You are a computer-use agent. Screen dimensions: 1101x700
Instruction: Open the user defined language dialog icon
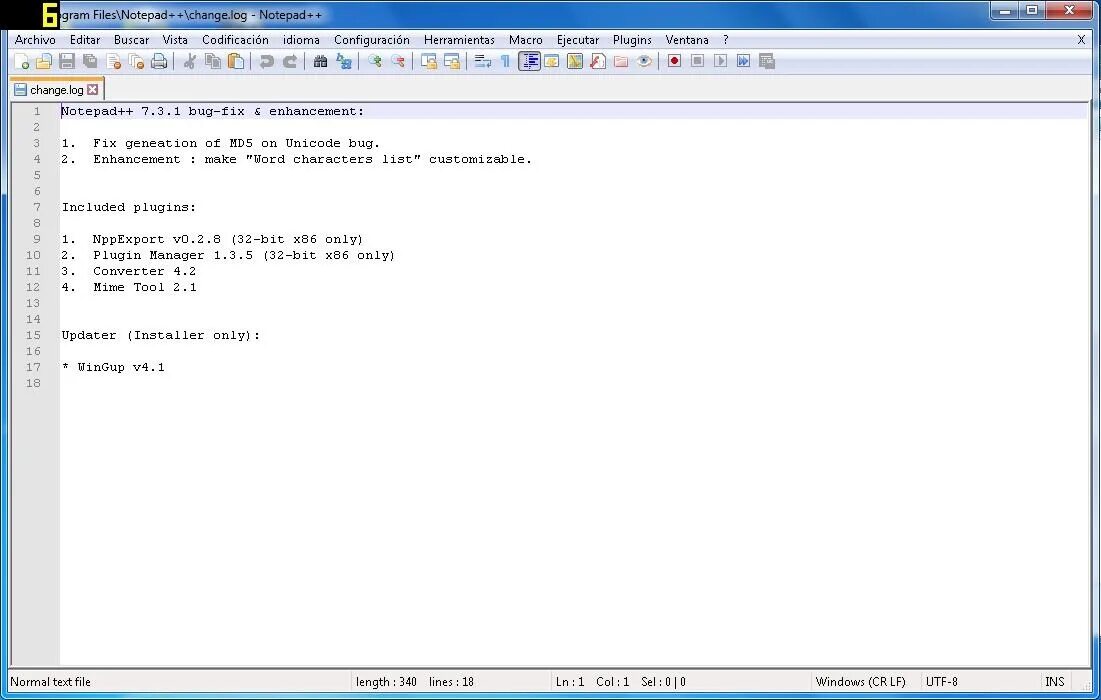coord(552,62)
